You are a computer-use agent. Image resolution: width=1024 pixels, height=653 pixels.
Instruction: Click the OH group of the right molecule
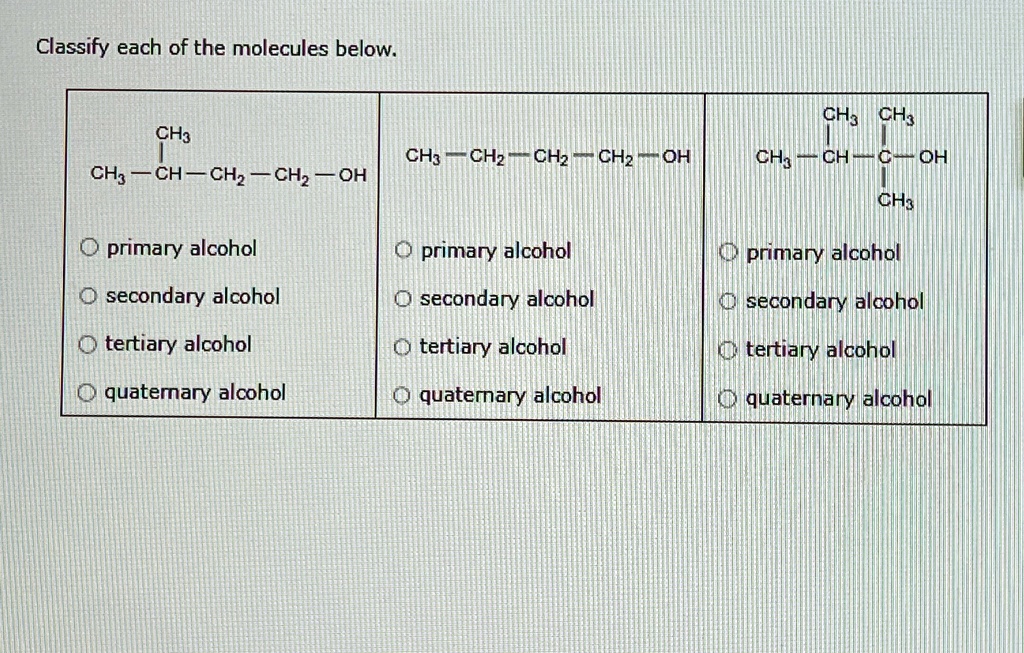pyautogui.click(x=933, y=157)
